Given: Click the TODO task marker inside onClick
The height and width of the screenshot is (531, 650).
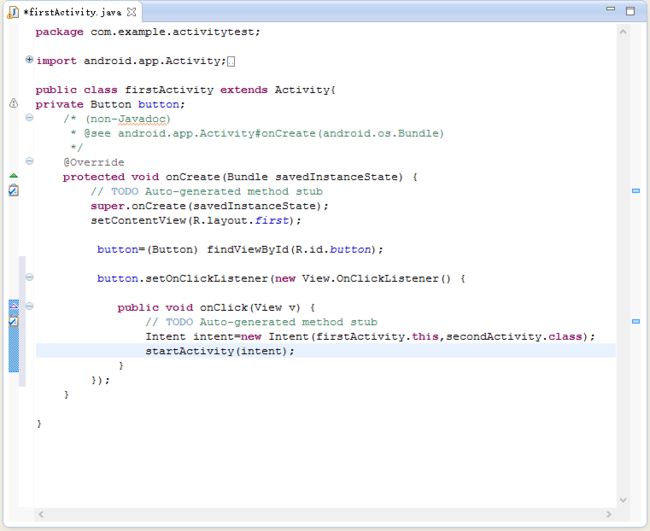Looking at the screenshot, I should [13, 321].
